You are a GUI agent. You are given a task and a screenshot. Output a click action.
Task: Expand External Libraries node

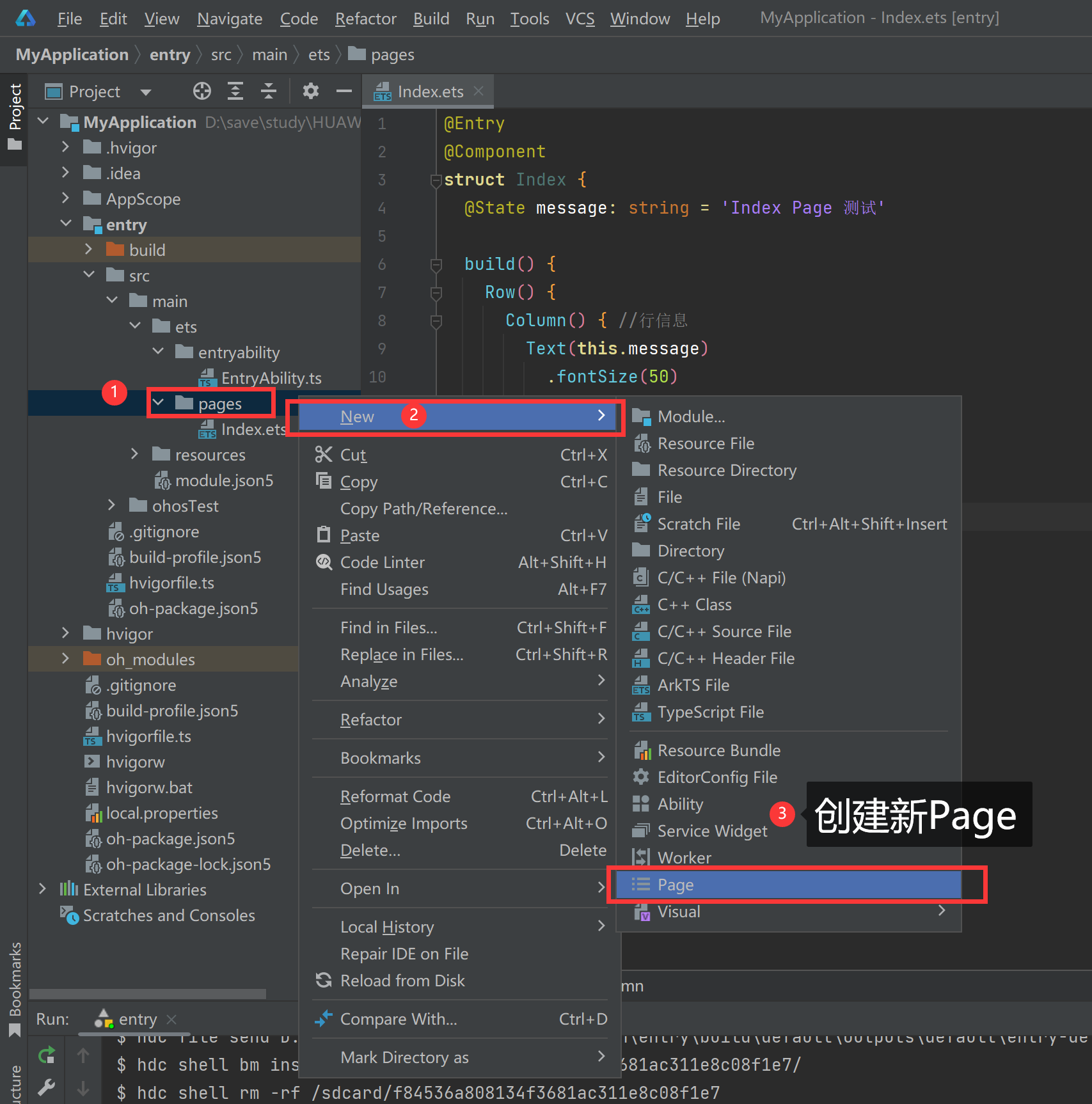42,888
